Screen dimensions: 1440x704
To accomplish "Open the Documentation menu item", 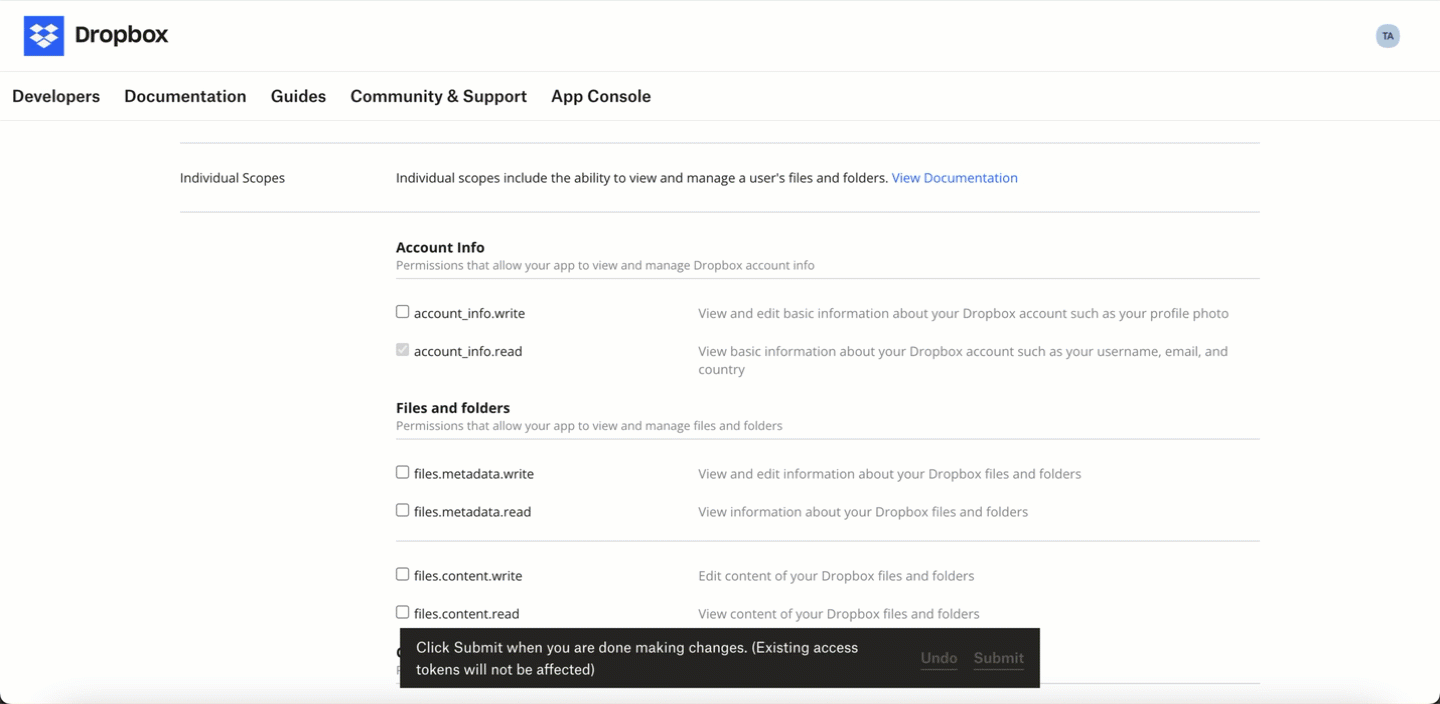I will coord(185,96).
